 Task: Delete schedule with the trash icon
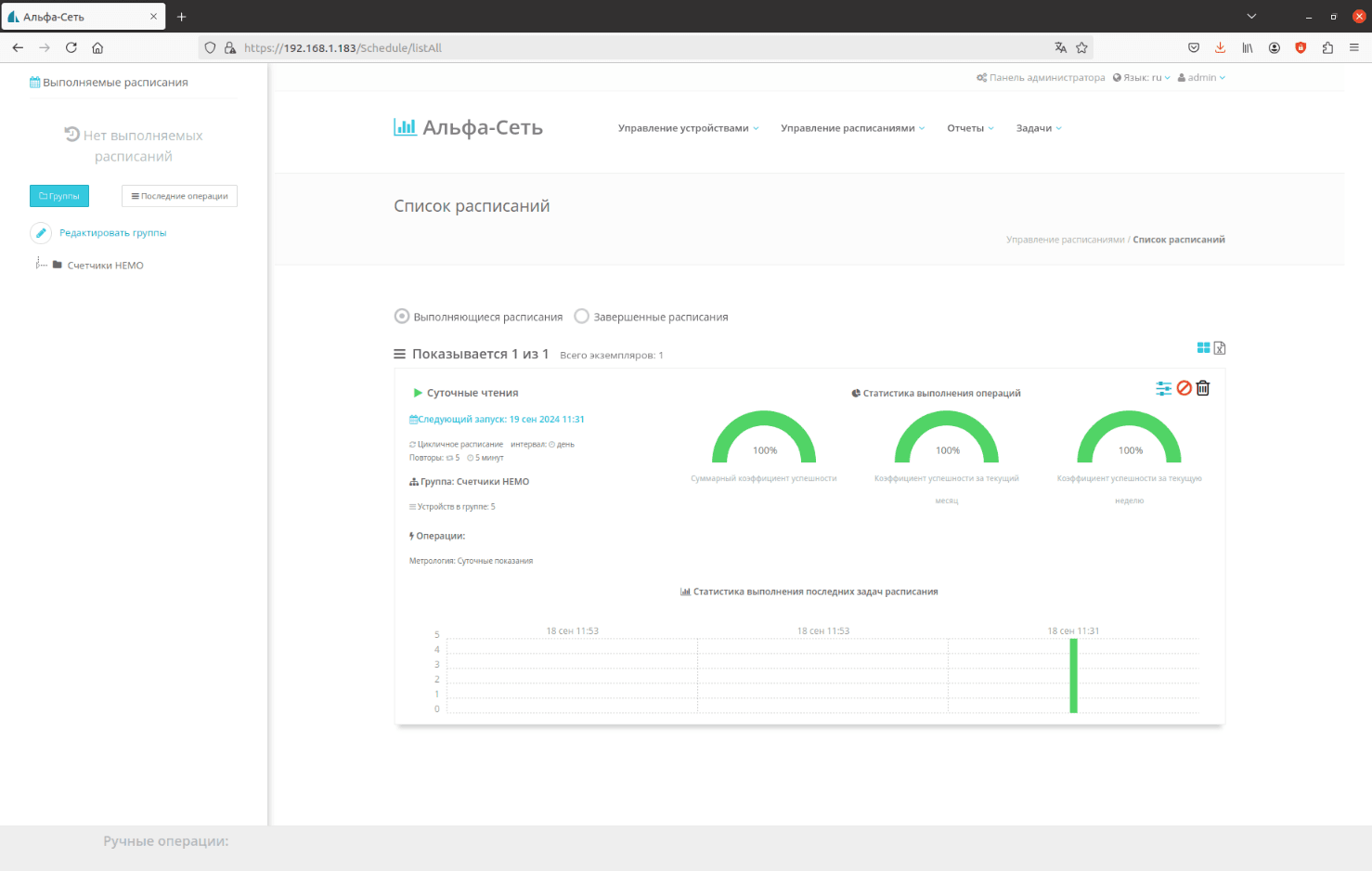1203,388
